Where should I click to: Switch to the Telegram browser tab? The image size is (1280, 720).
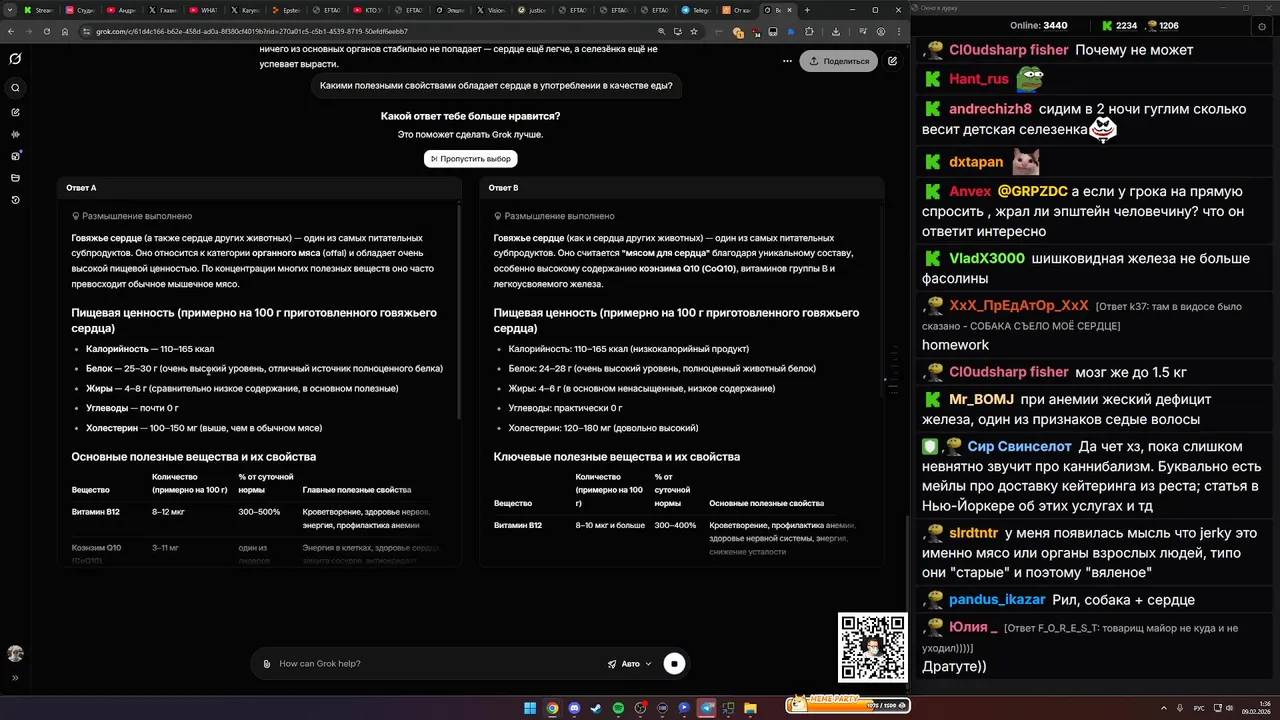point(696,10)
